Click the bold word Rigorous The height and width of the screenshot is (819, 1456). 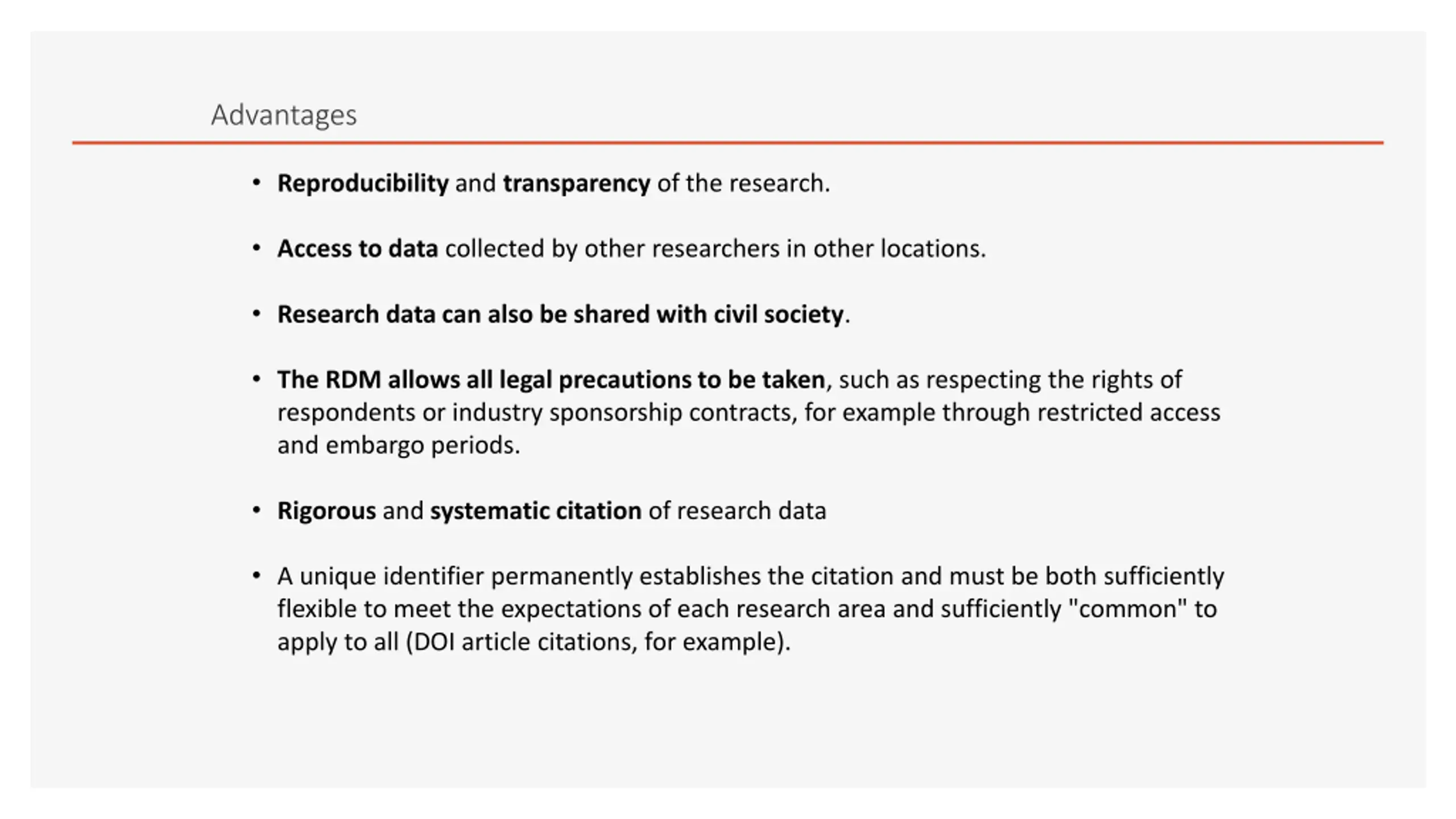pyautogui.click(x=326, y=511)
